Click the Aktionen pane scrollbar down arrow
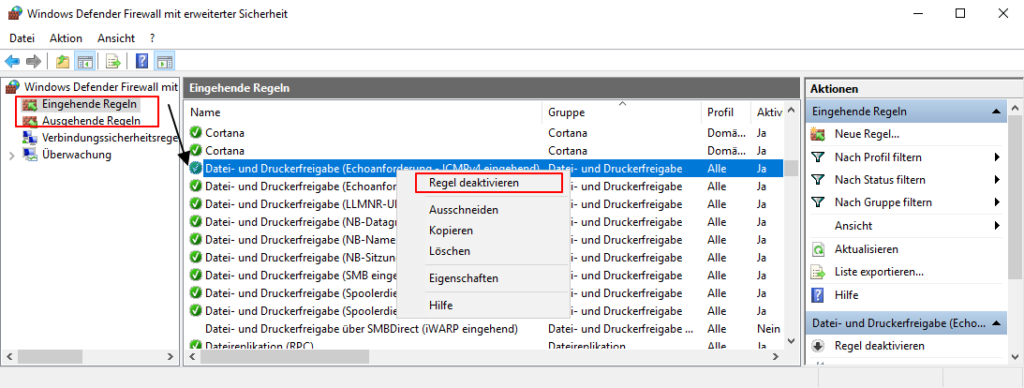 (1014, 357)
